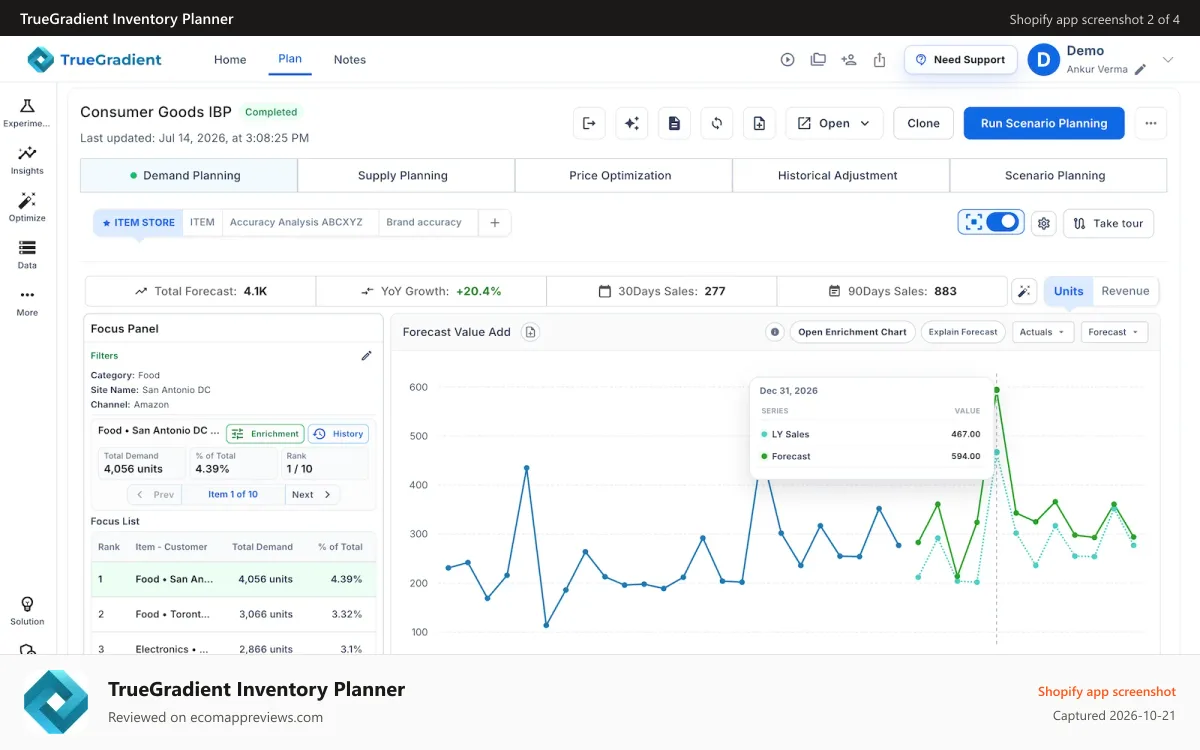This screenshot has width=1200, height=750.
Task: Click the Total Forecast 4.1K metric card
Action: (200, 291)
